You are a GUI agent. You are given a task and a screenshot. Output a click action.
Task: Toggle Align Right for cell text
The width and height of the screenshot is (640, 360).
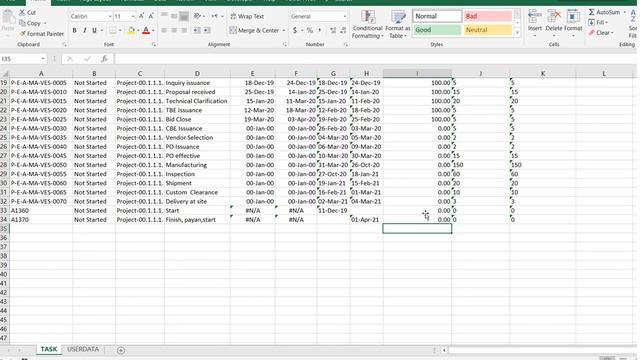tap(184, 30)
